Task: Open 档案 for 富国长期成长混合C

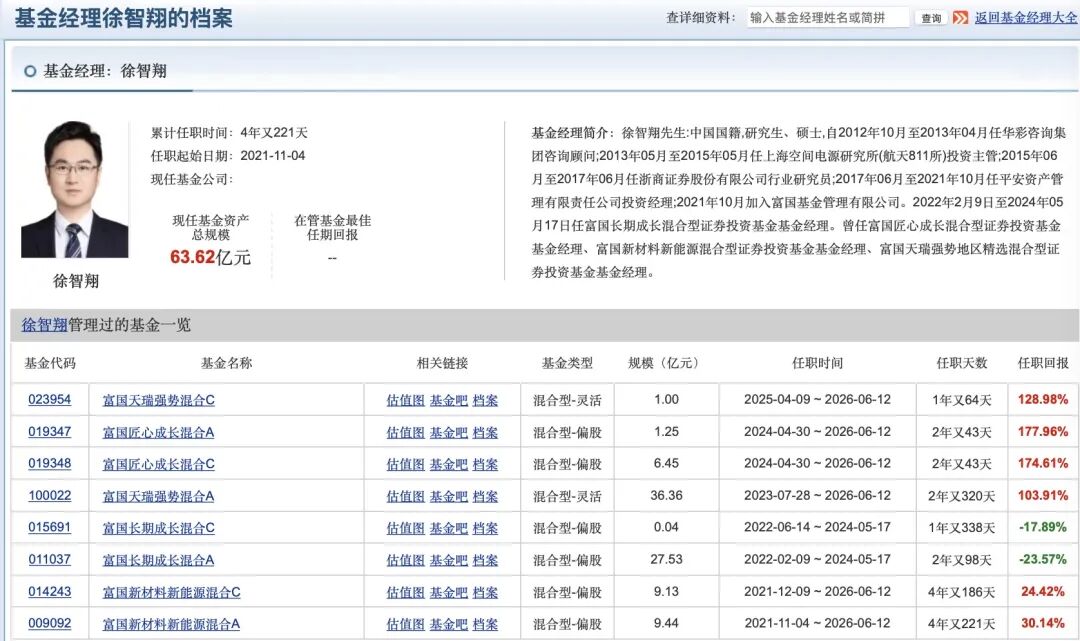Action: click(485, 528)
